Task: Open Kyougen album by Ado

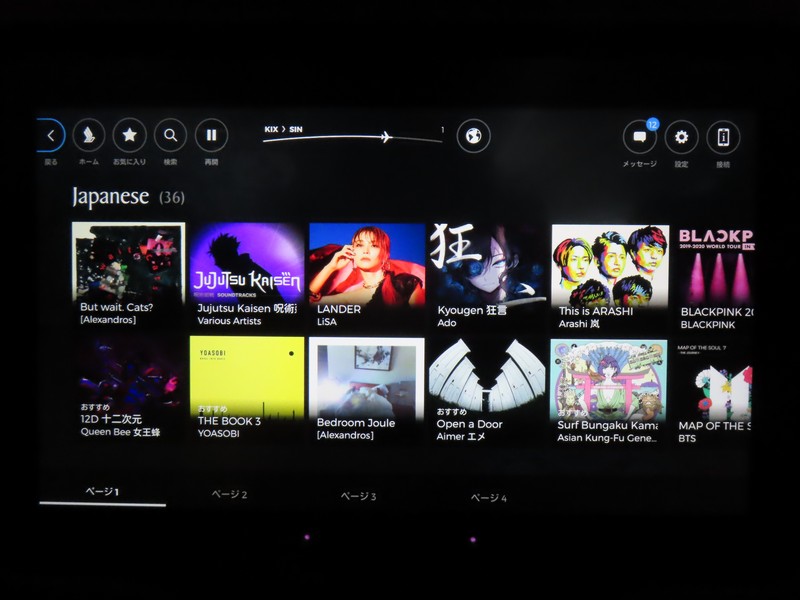Action: pyautogui.click(x=488, y=274)
